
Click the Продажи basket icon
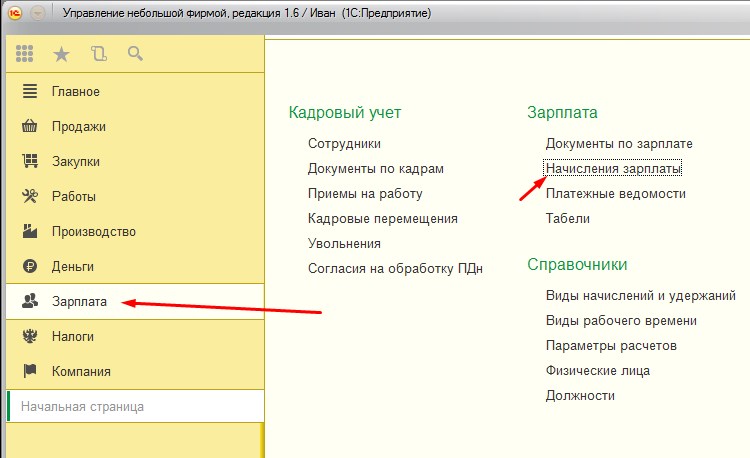tap(30, 126)
